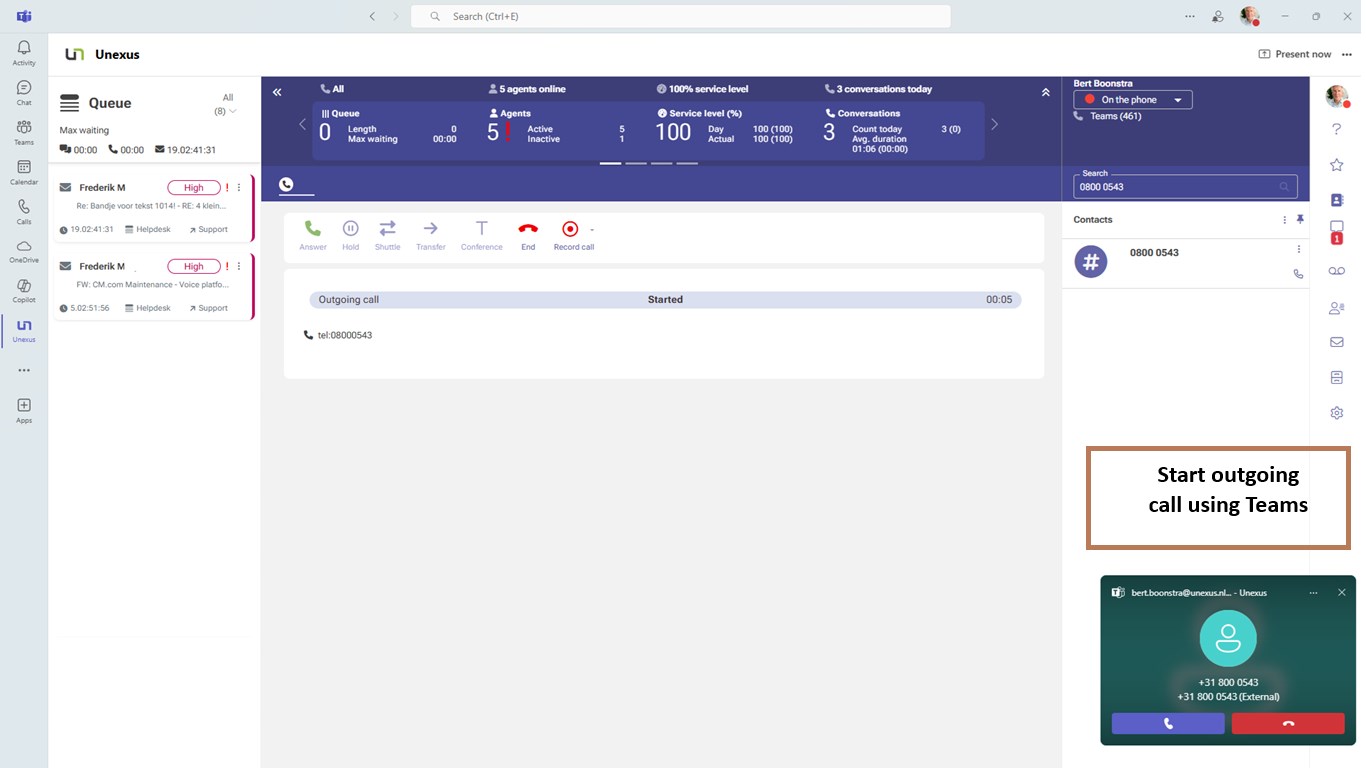Viewport: 1366px width, 768px height.
Task: Open Calendar in Teams sidebar
Action: [24, 173]
